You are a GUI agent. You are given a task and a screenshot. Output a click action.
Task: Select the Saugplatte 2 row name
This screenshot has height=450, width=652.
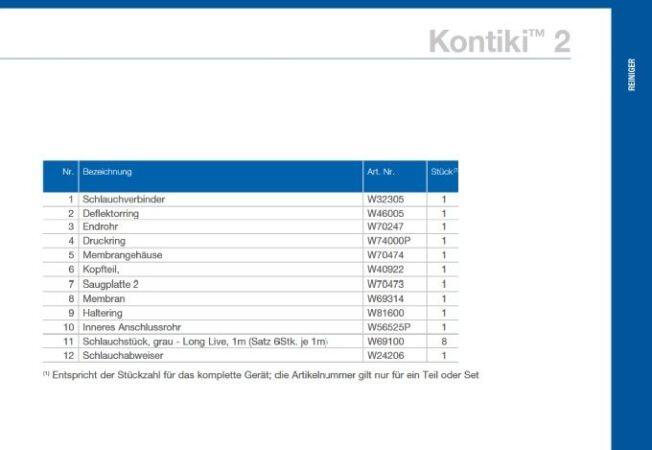click(x=110, y=284)
